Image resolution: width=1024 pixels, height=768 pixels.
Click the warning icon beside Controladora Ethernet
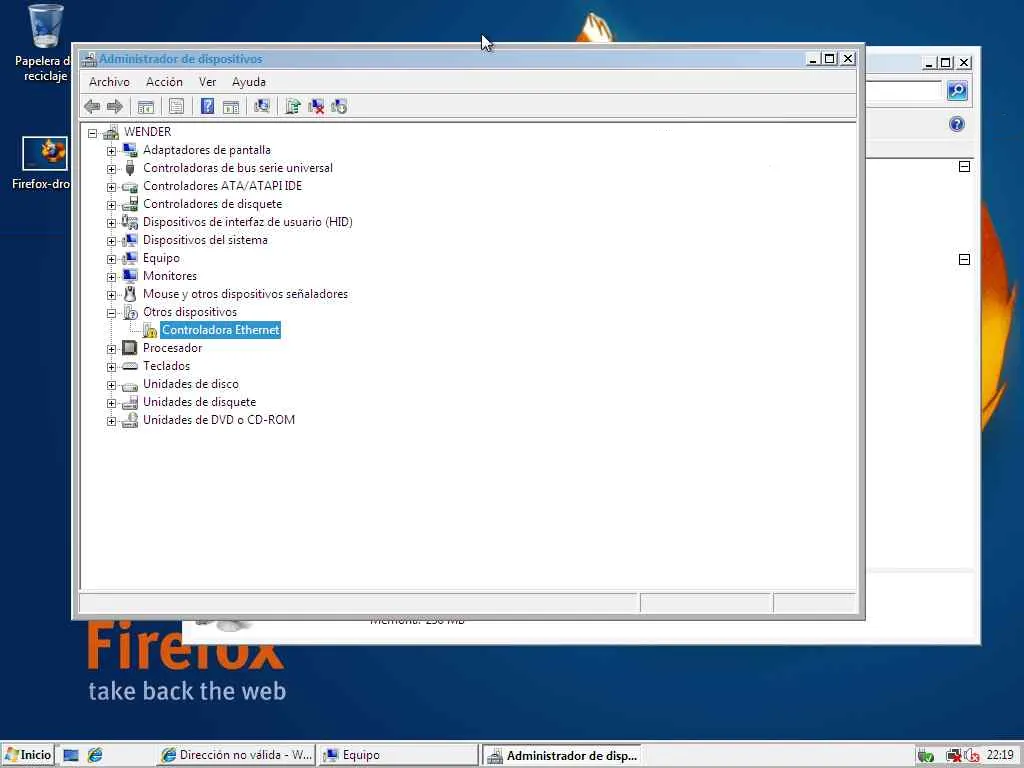point(150,330)
